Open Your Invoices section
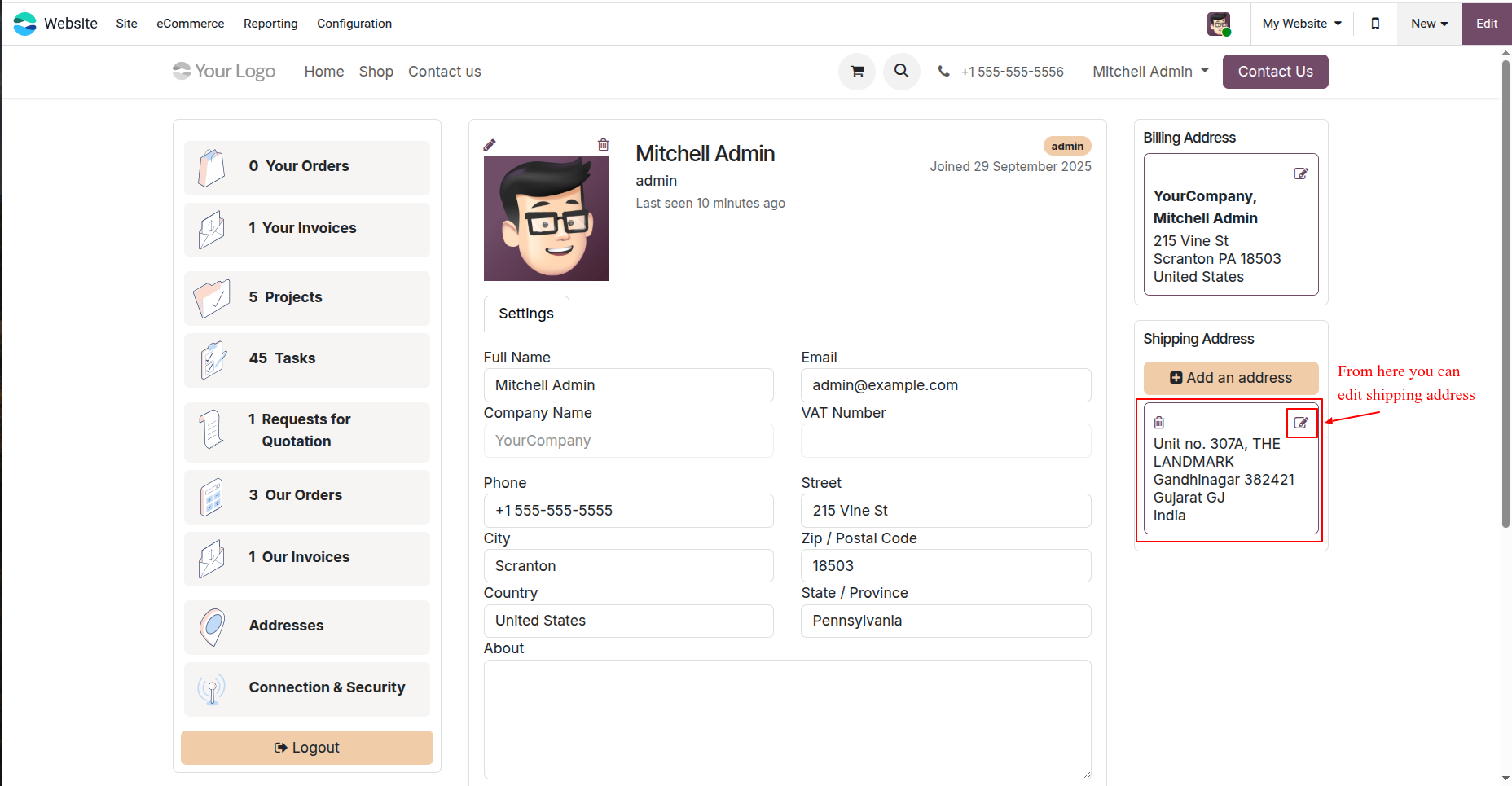The width and height of the screenshot is (1512, 786). pyautogui.click(x=307, y=229)
